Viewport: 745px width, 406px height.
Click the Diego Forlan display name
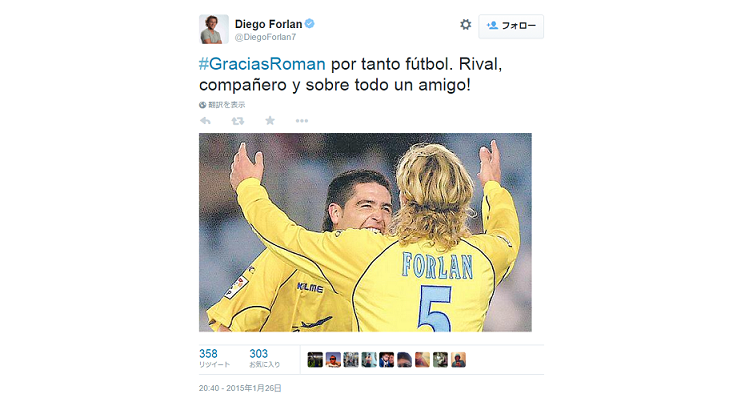click(268, 24)
